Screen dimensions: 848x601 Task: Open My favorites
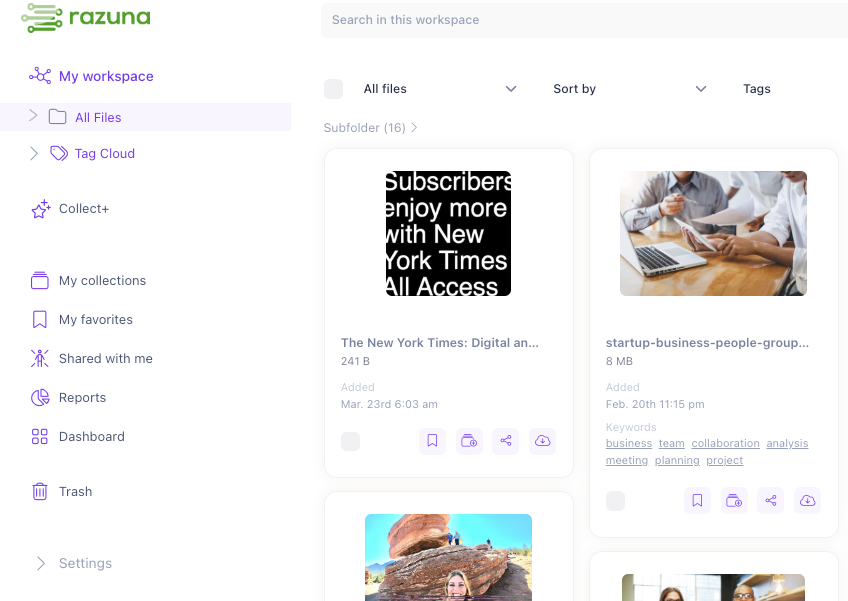click(96, 319)
